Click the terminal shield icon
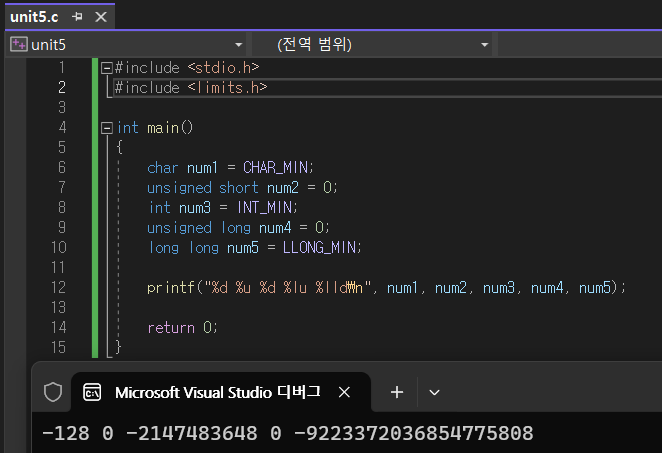662x453 pixels. (x=53, y=392)
